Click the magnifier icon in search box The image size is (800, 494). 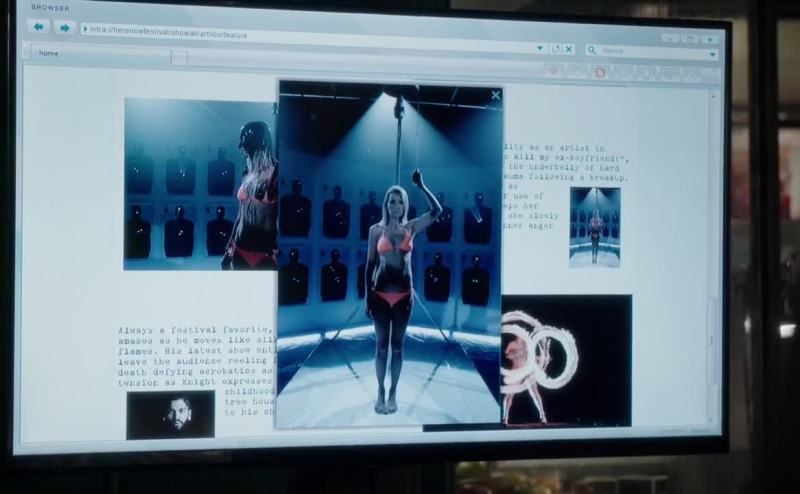pos(593,49)
